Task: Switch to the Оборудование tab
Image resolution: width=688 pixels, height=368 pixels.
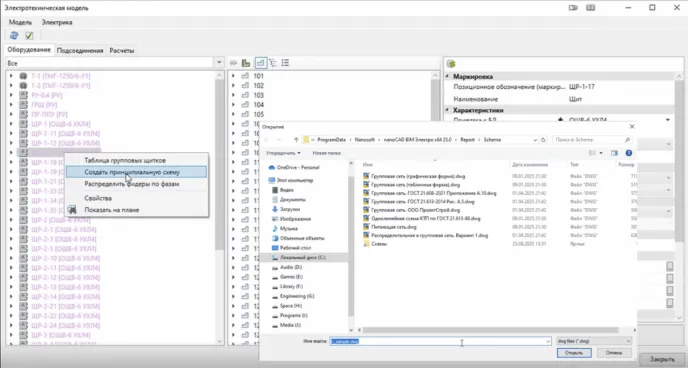Action: tap(29, 50)
